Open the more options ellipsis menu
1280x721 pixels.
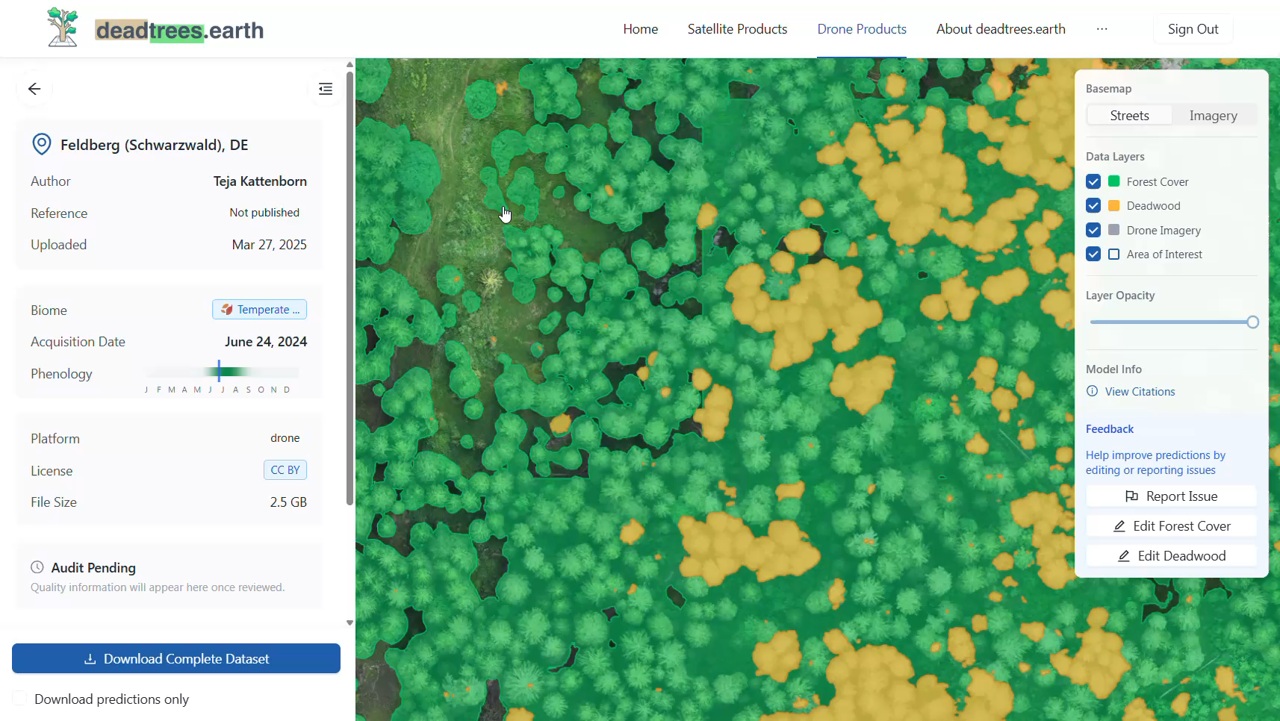point(1102,29)
